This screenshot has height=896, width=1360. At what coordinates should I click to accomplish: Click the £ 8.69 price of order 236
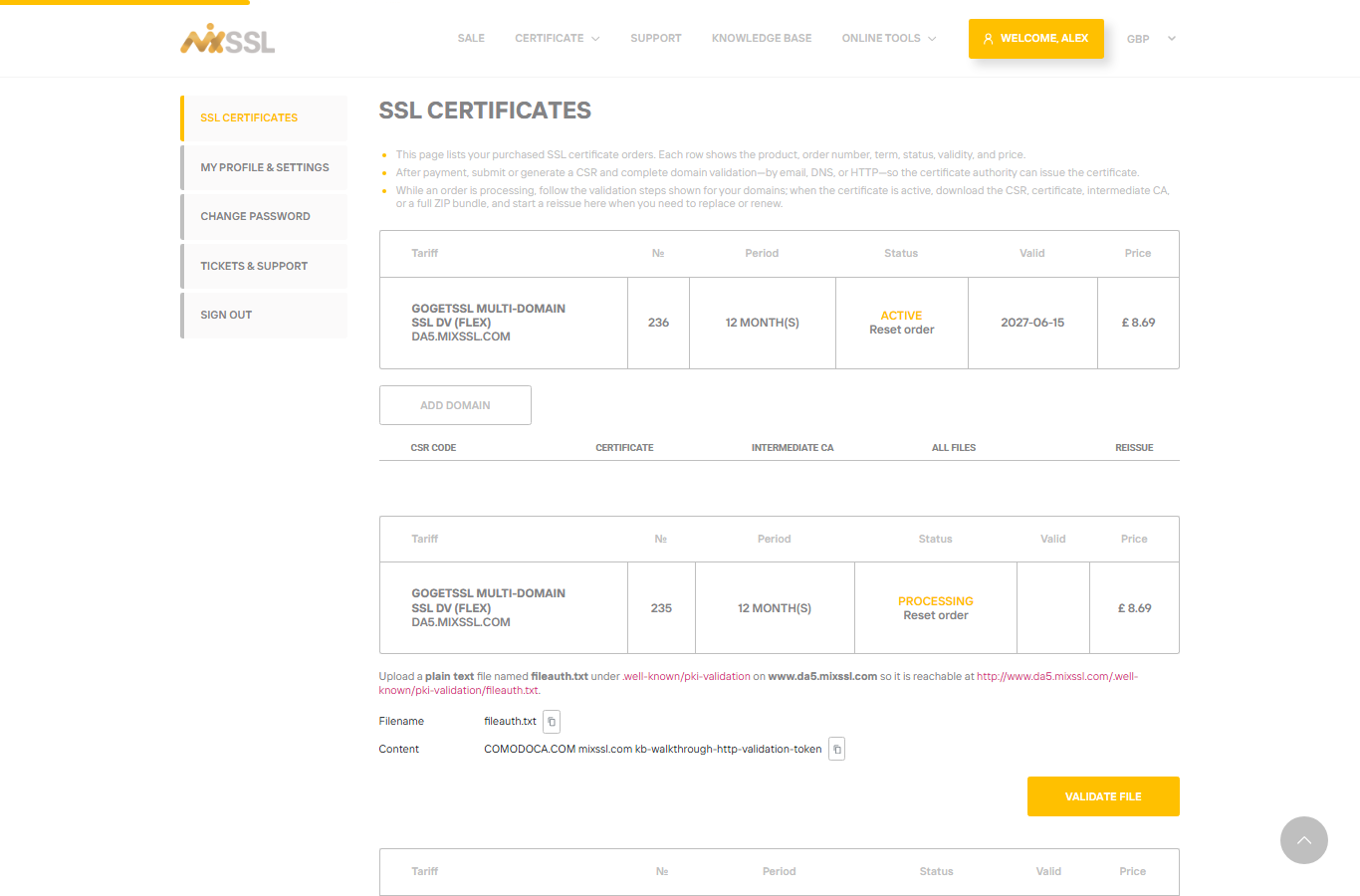1138,323
